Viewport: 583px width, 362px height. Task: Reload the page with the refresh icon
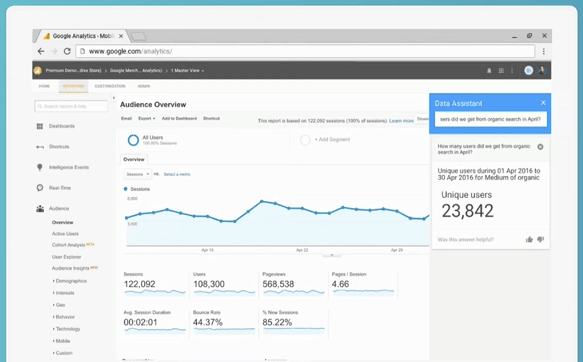pos(67,51)
